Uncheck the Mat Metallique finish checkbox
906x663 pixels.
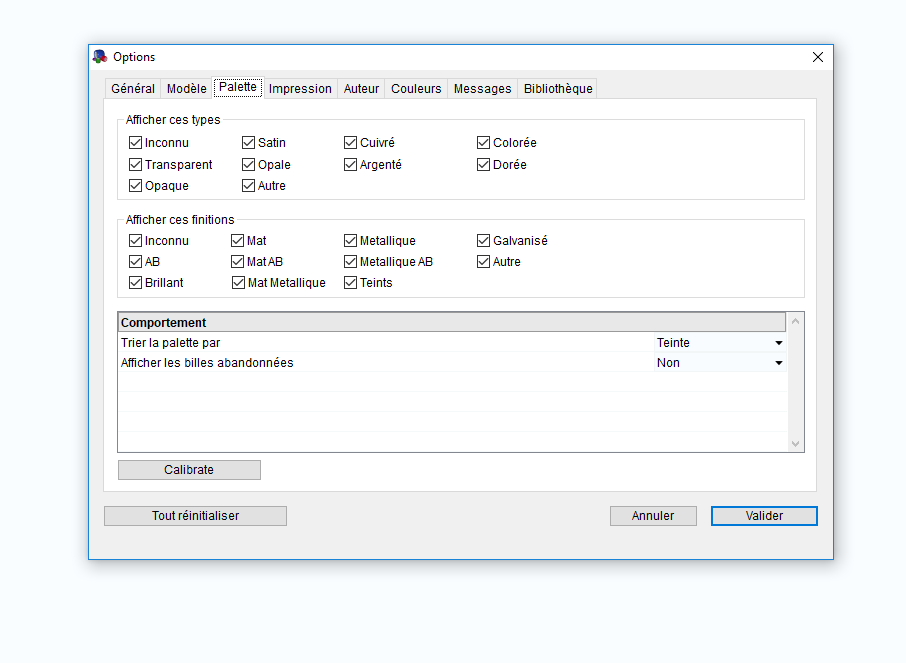tap(239, 283)
